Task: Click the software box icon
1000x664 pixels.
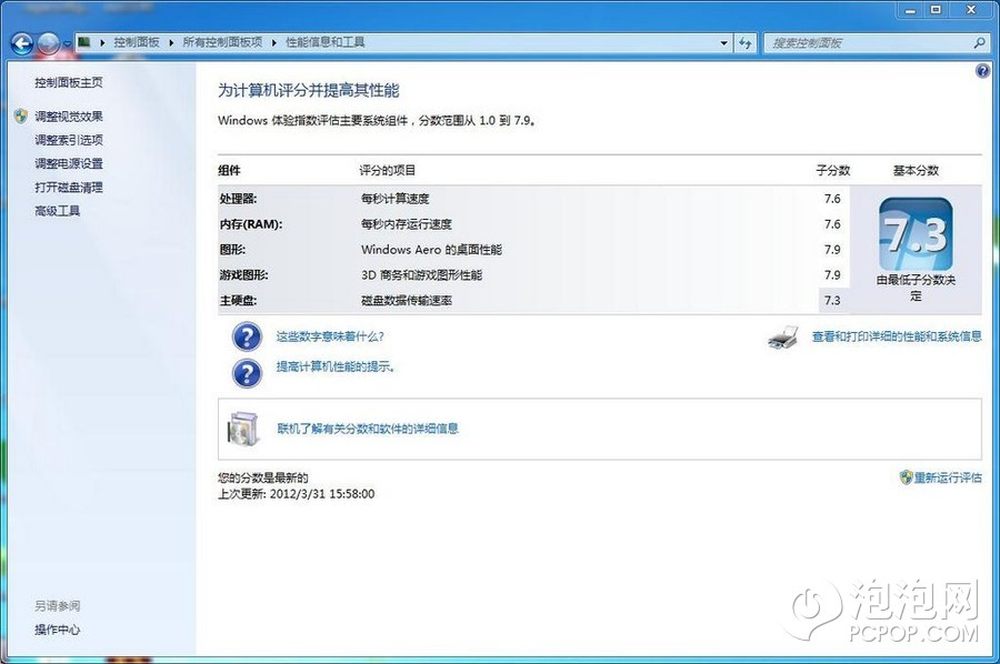Action: (243, 429)
